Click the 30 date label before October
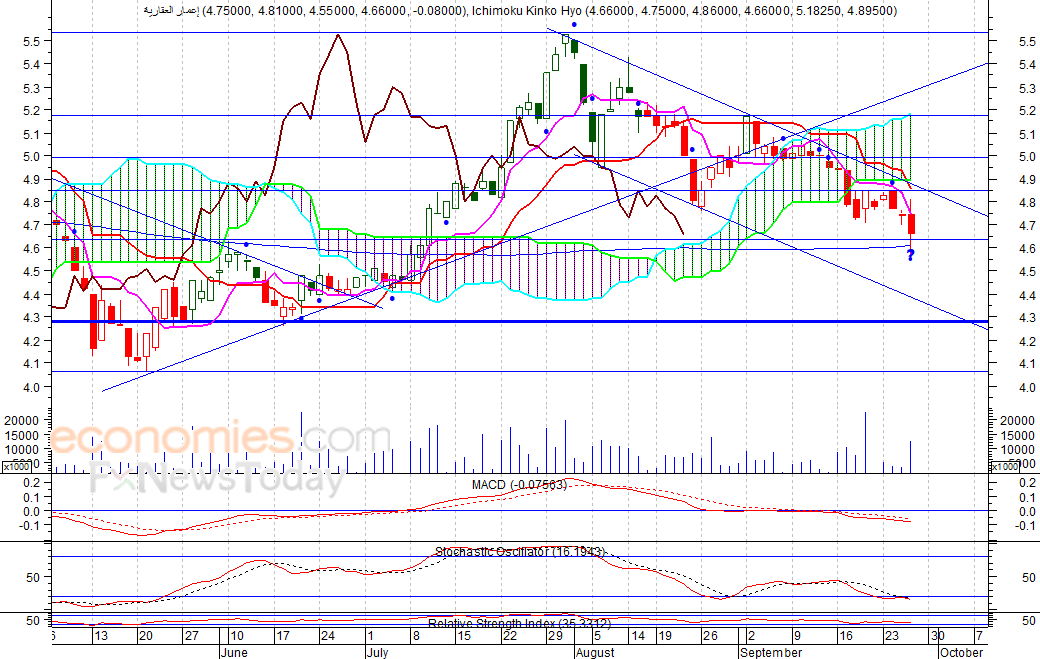 pyautogui.click(x=937, y=636)
